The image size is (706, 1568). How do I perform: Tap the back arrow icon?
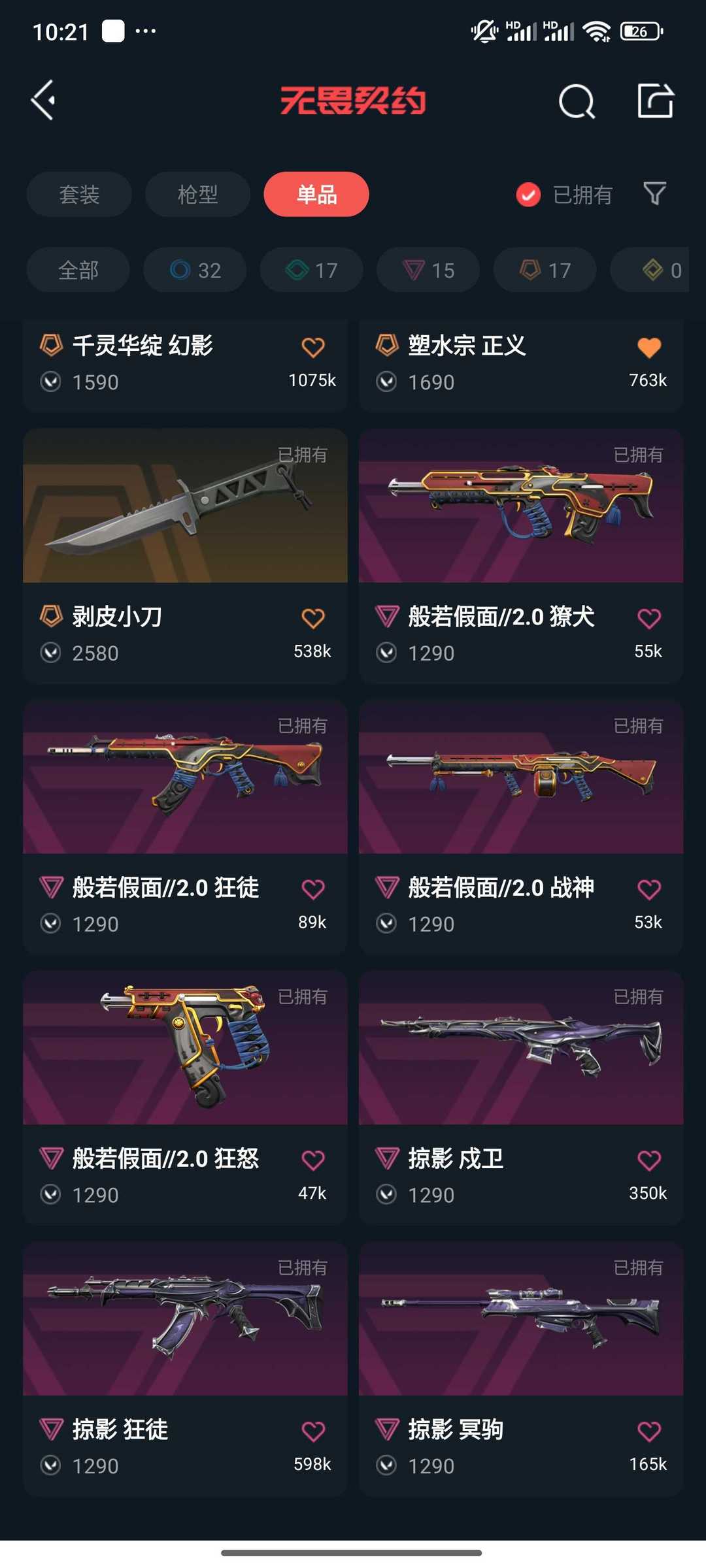pos(43,101)
